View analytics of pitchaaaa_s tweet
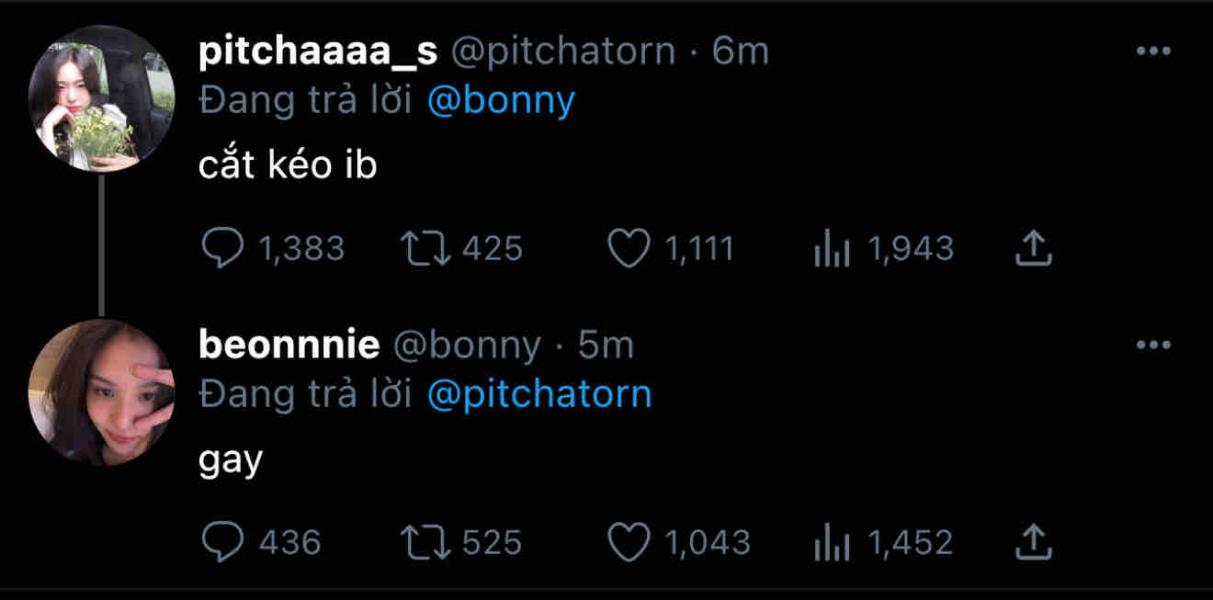Screen dimensions: 1213x600 (x=831, y=249)
